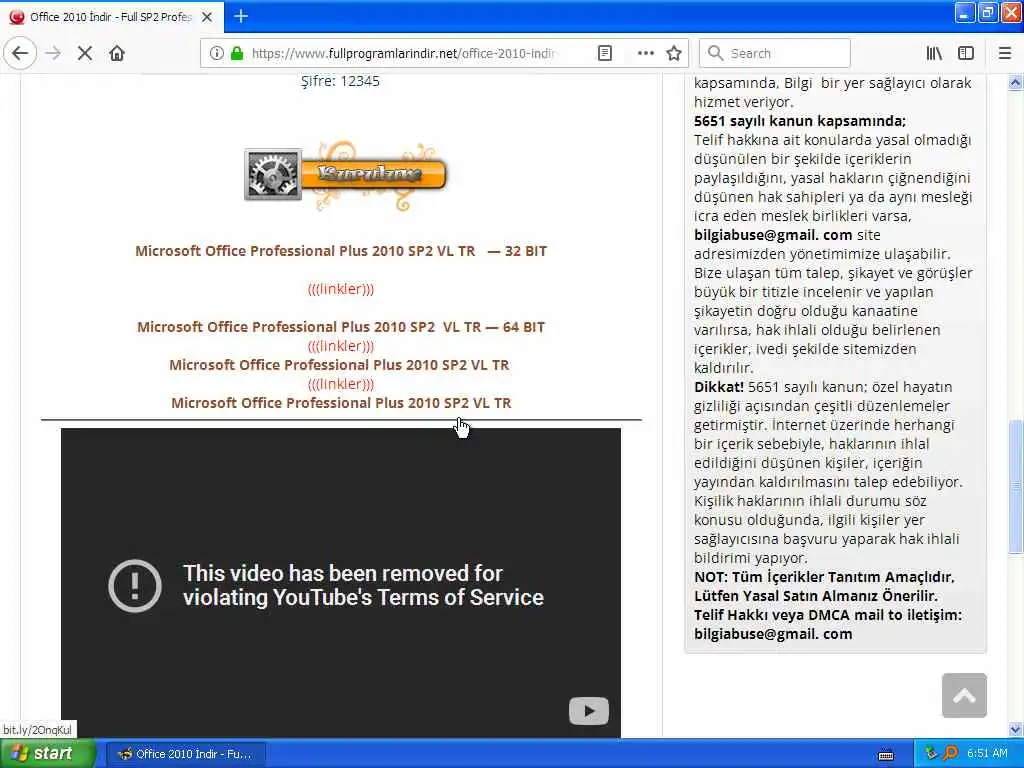Click the scroll-to-top arrow button
Screen dimensions: 1024x768
pos(964,696)
